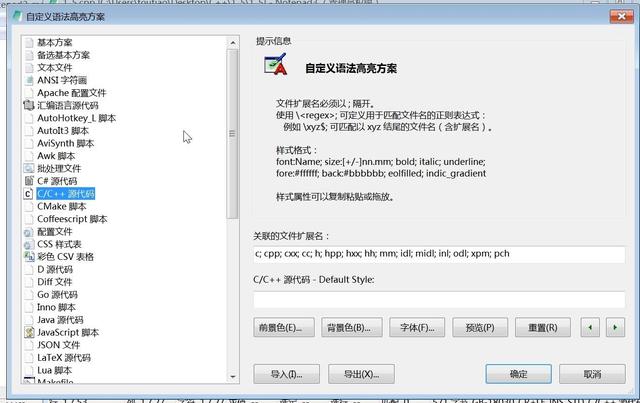This screenshot has height=403, width=640.
Task: Select the Go 源代码 scheme
Action: pyautogui.click(x=57, y=294)
